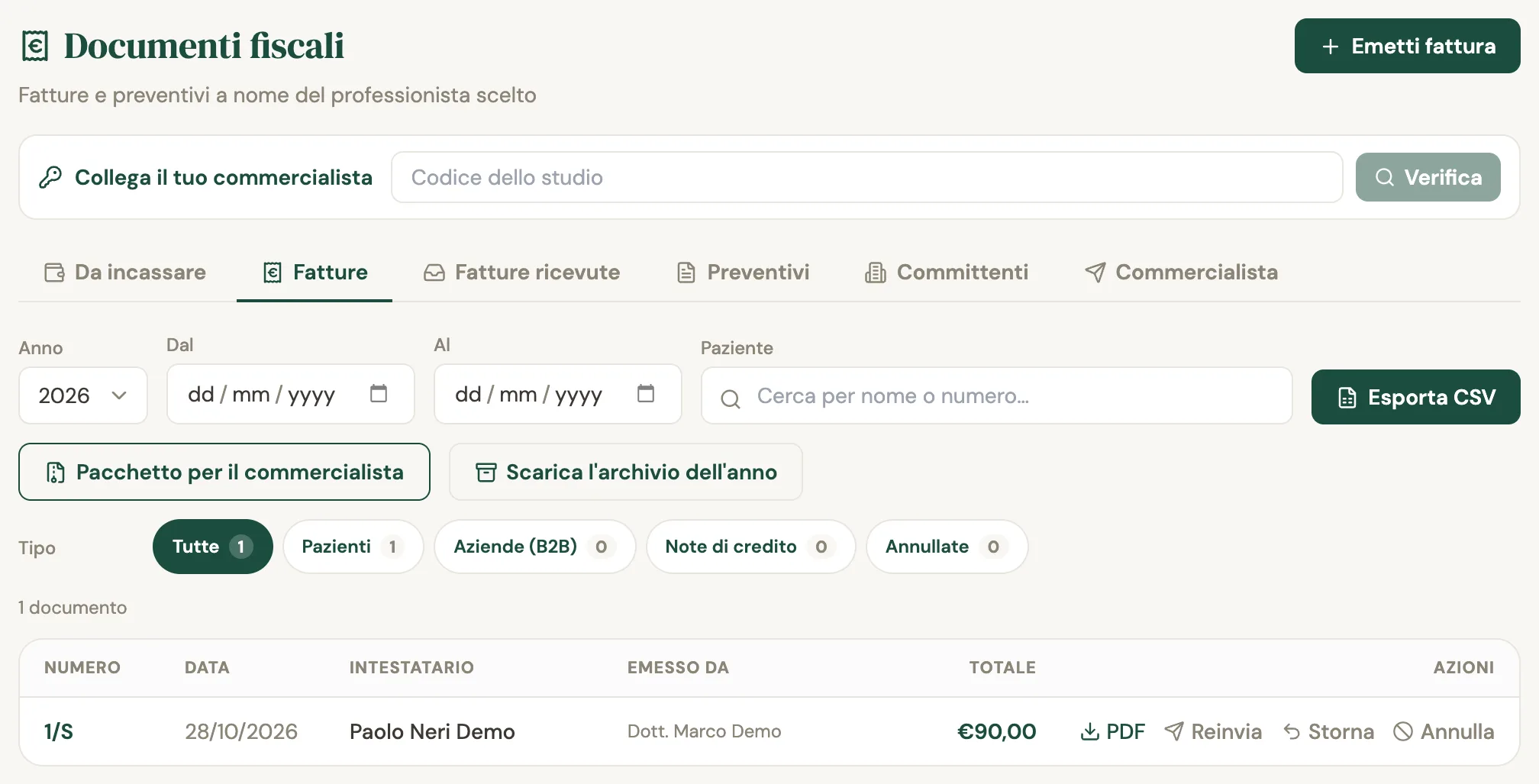This screenshot has height=784, width=1539.
Task: Open the Fatture ricevute tab
Action: point(522,273)
